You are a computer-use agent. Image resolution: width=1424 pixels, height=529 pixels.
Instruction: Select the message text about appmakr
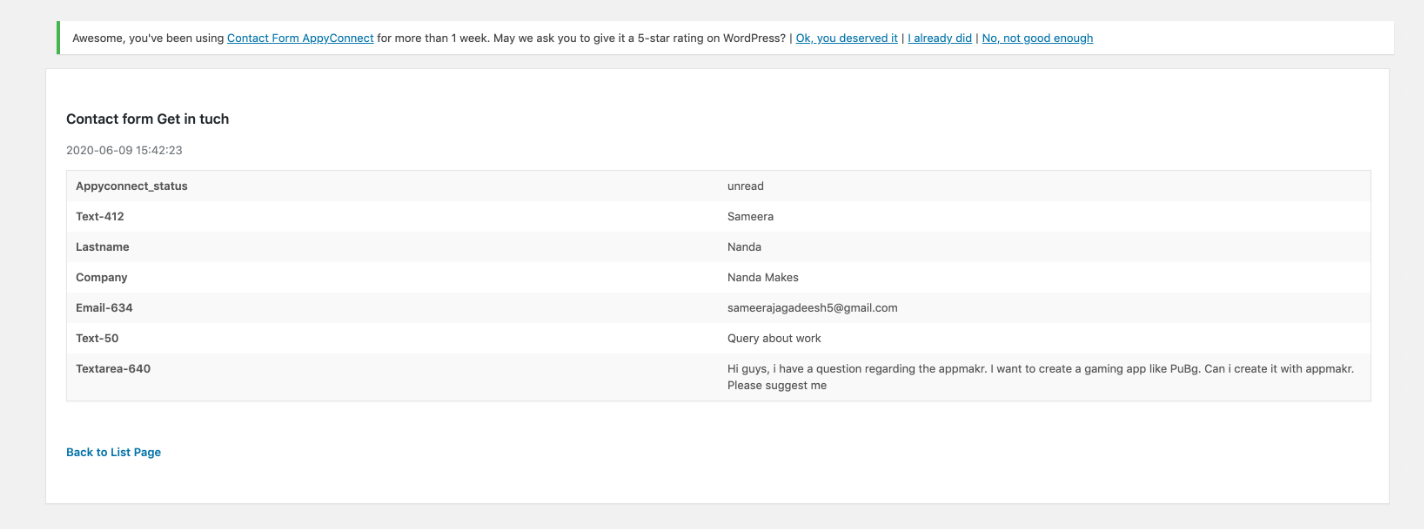point(1040,377)
